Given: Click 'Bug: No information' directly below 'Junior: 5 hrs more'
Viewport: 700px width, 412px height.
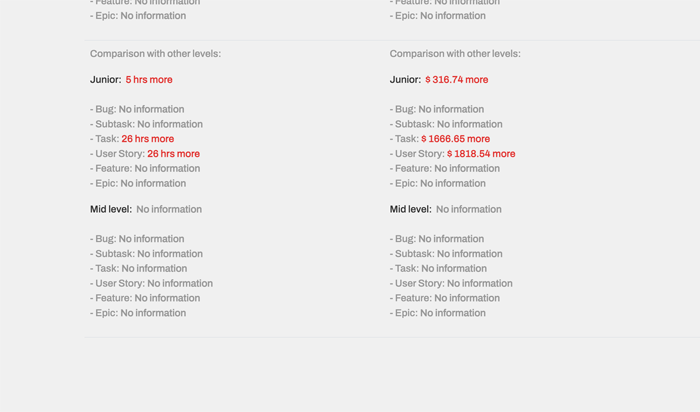Looking at the screenshot, I should coord(137,109).
